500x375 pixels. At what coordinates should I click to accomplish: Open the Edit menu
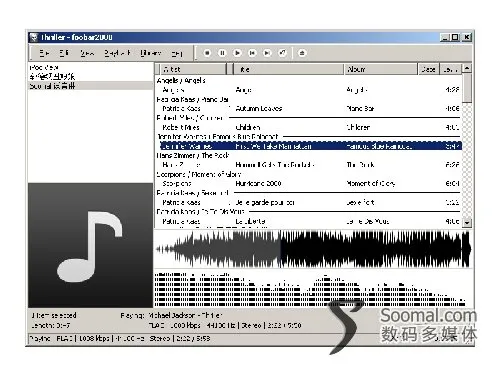click(64, 53)
